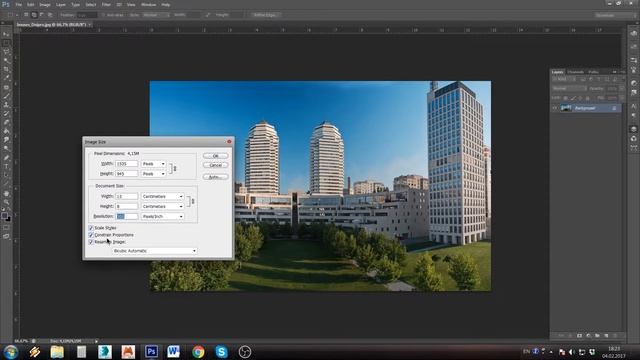
Task: Open the File menu
Action: [18, 4]
